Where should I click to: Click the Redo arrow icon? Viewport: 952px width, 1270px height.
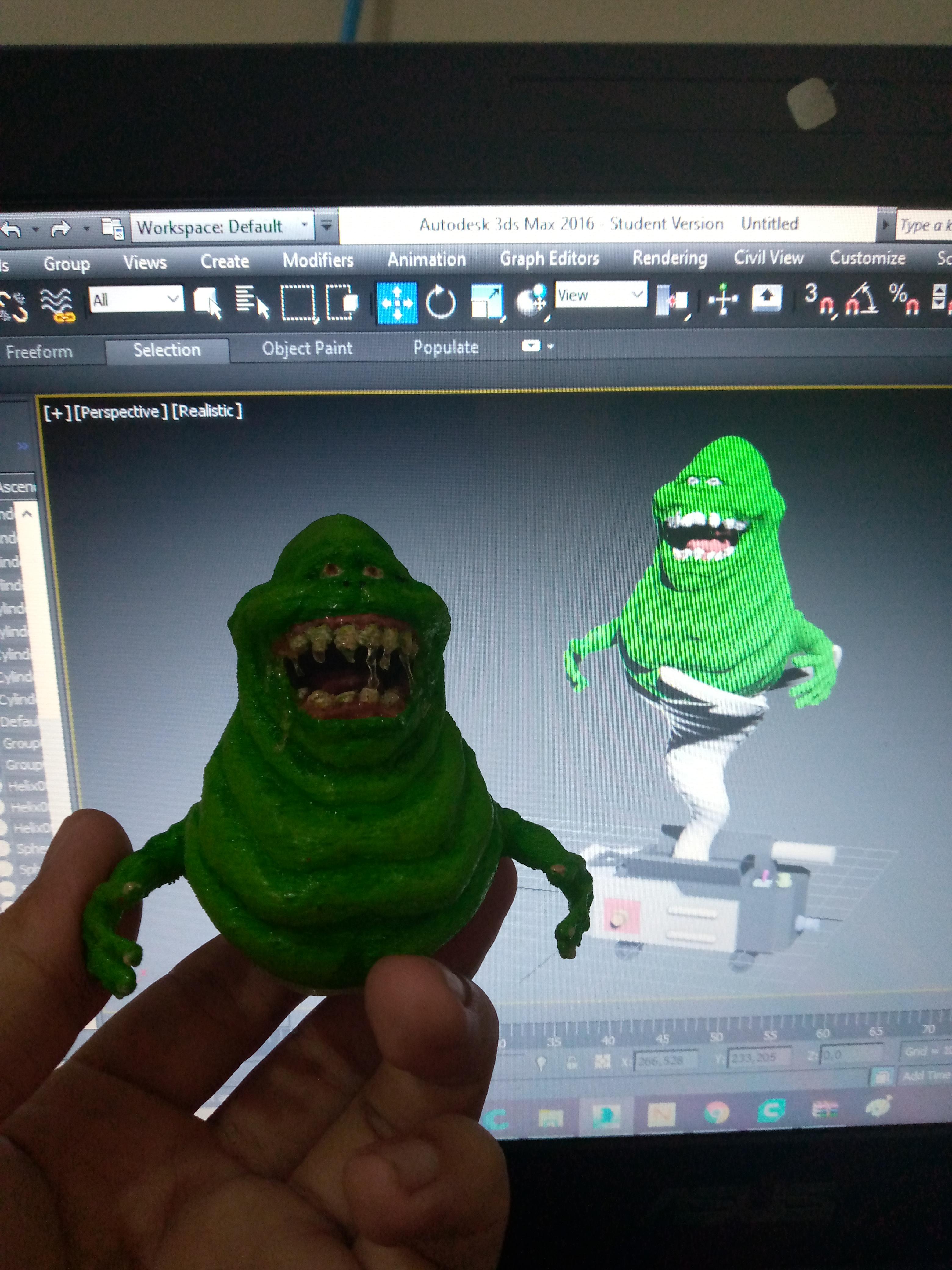[60, 230]
